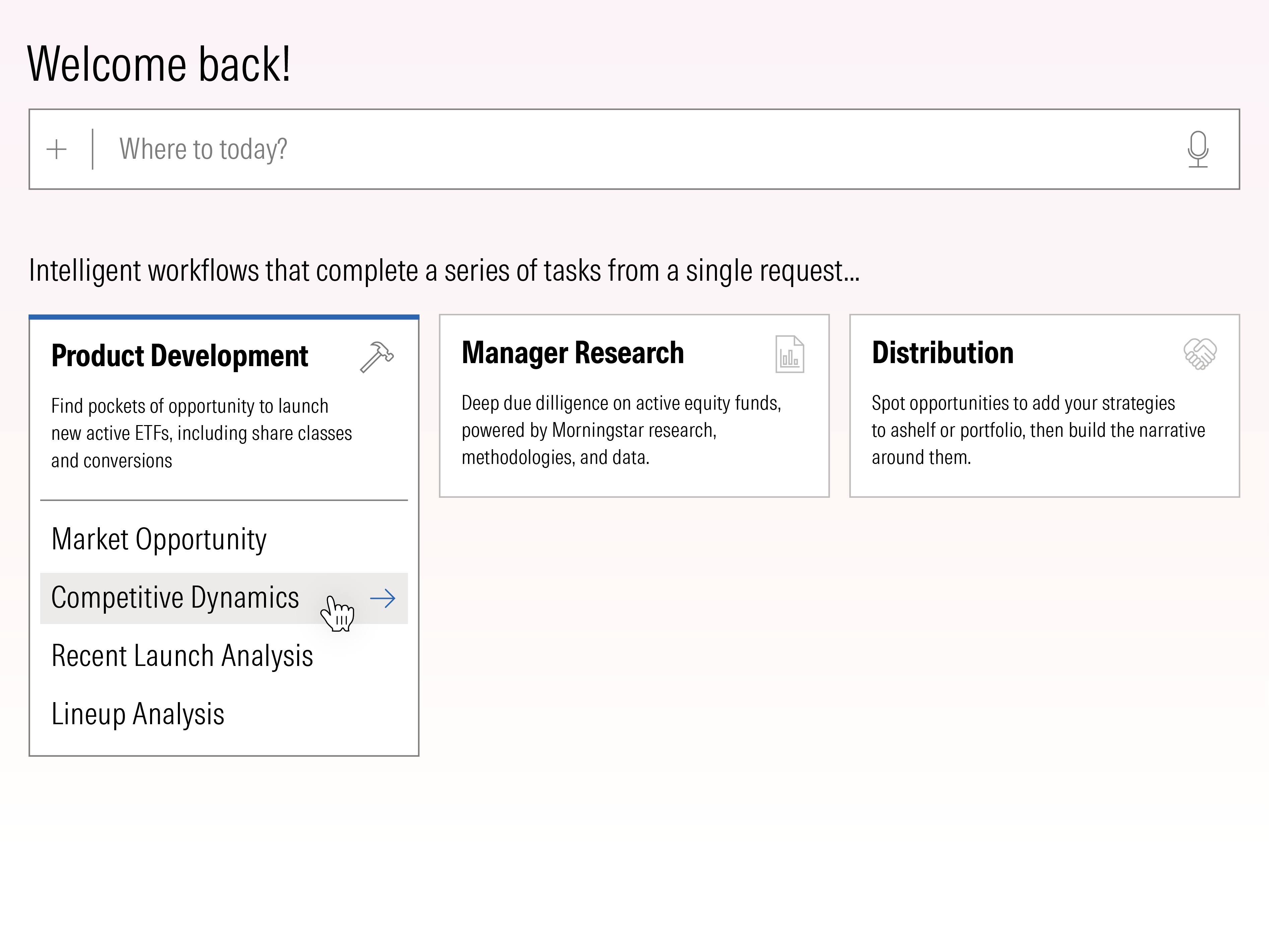The height and width of the screenshot is (952, 1269).
Task: Focus the 'Where to today?' input field
Action: click(634, 149)
